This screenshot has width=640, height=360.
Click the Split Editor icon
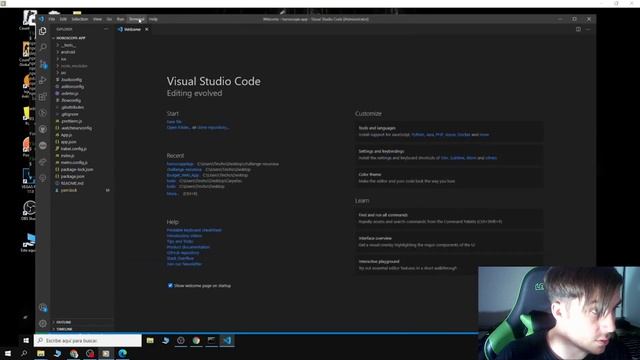click(x=578, y=29)
